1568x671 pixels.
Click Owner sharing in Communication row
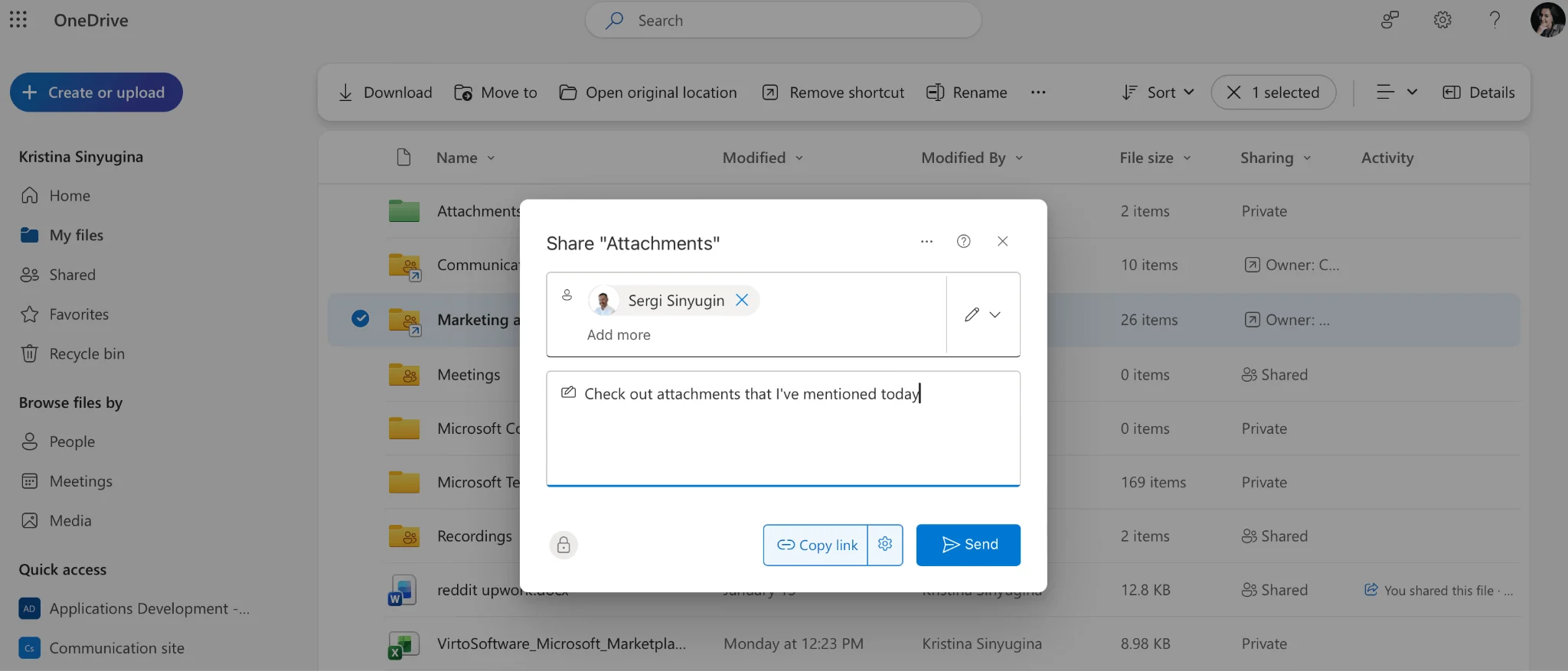pos(1292,265)
